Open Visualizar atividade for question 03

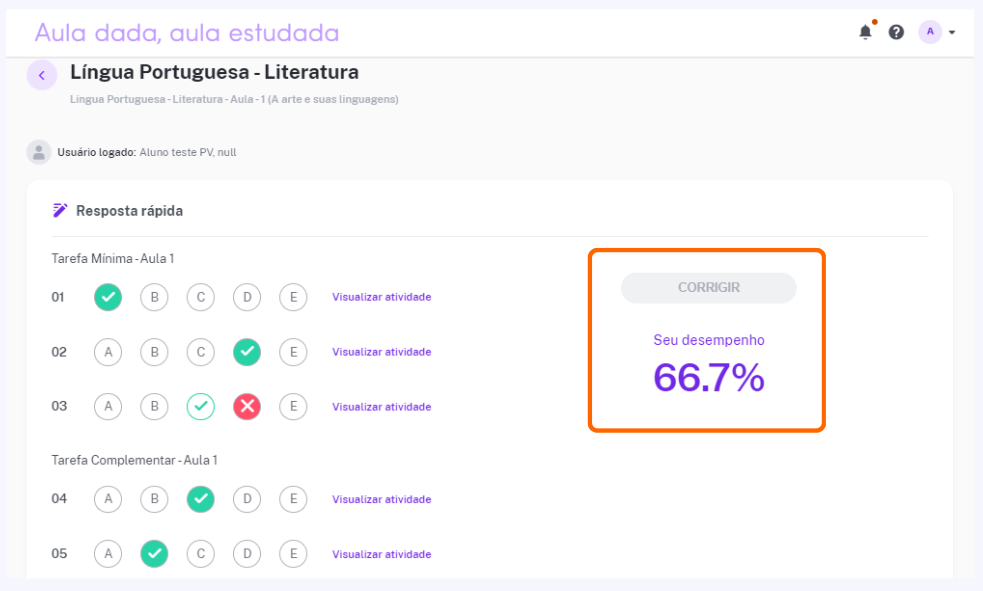[x=381, y=407]
